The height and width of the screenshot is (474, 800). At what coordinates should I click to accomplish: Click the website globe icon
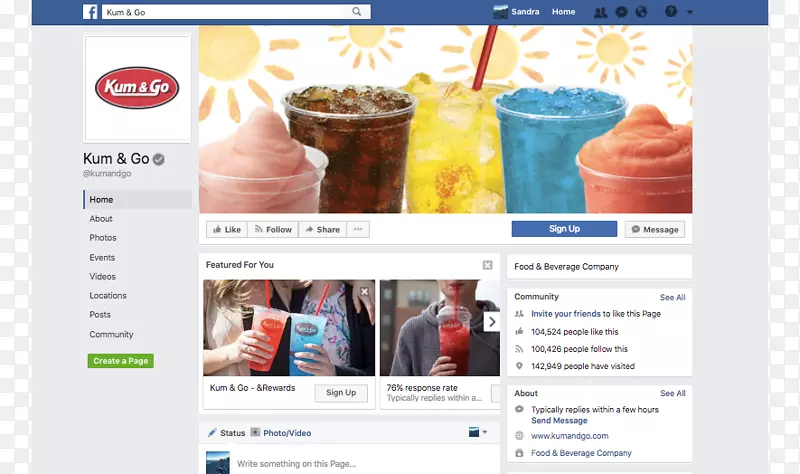(x=519, y=436)
